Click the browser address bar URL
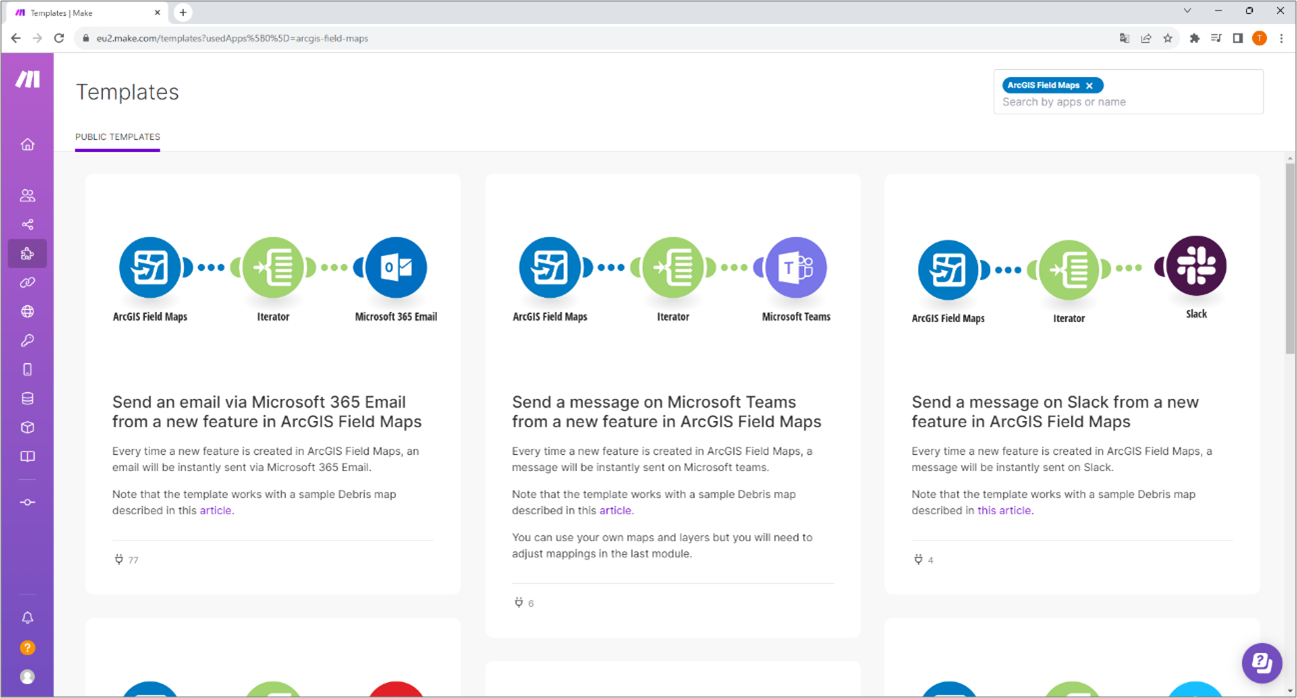 (232, 38)
